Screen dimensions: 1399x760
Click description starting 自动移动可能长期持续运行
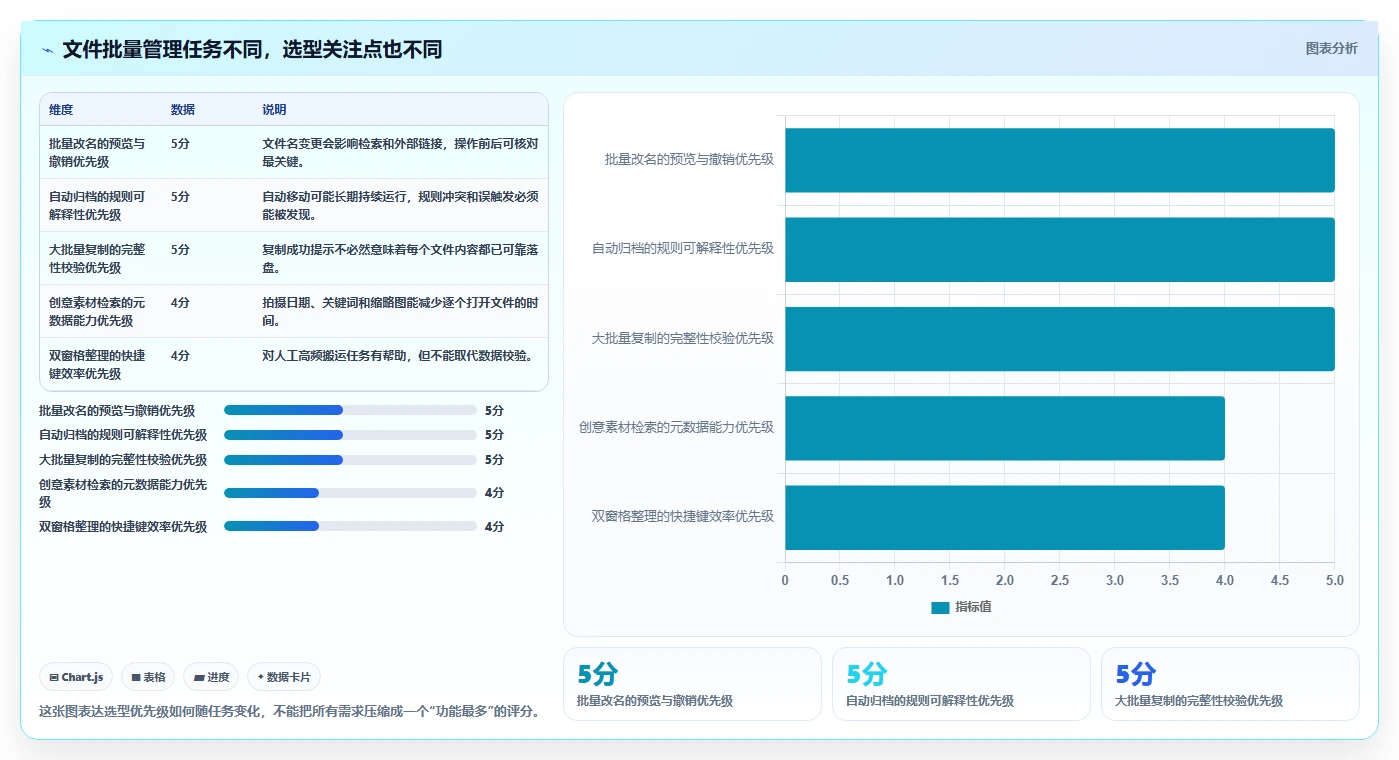[400, 205]
